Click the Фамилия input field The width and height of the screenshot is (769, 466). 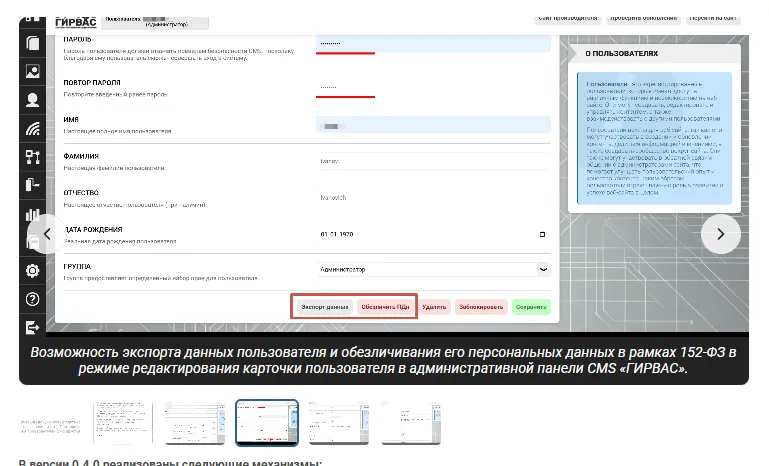click(x=434, y=161)
